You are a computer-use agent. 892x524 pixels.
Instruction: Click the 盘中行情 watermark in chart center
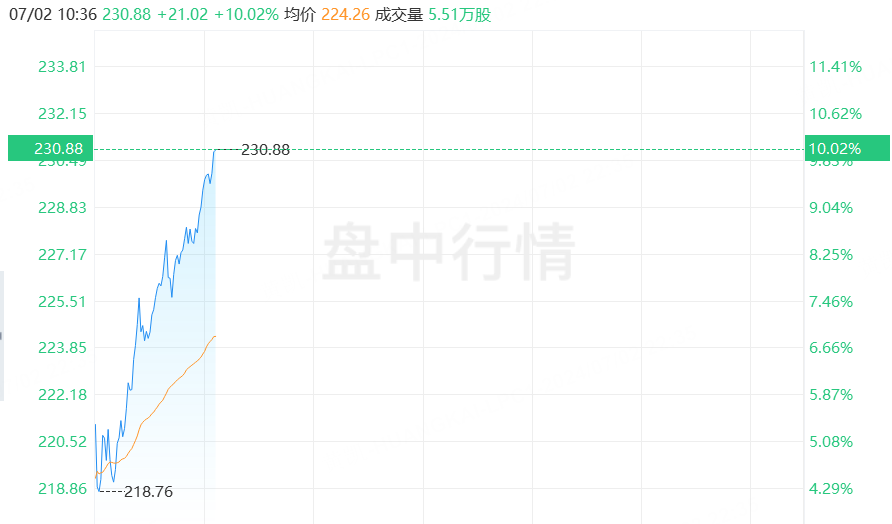click(x=449, y=251)
